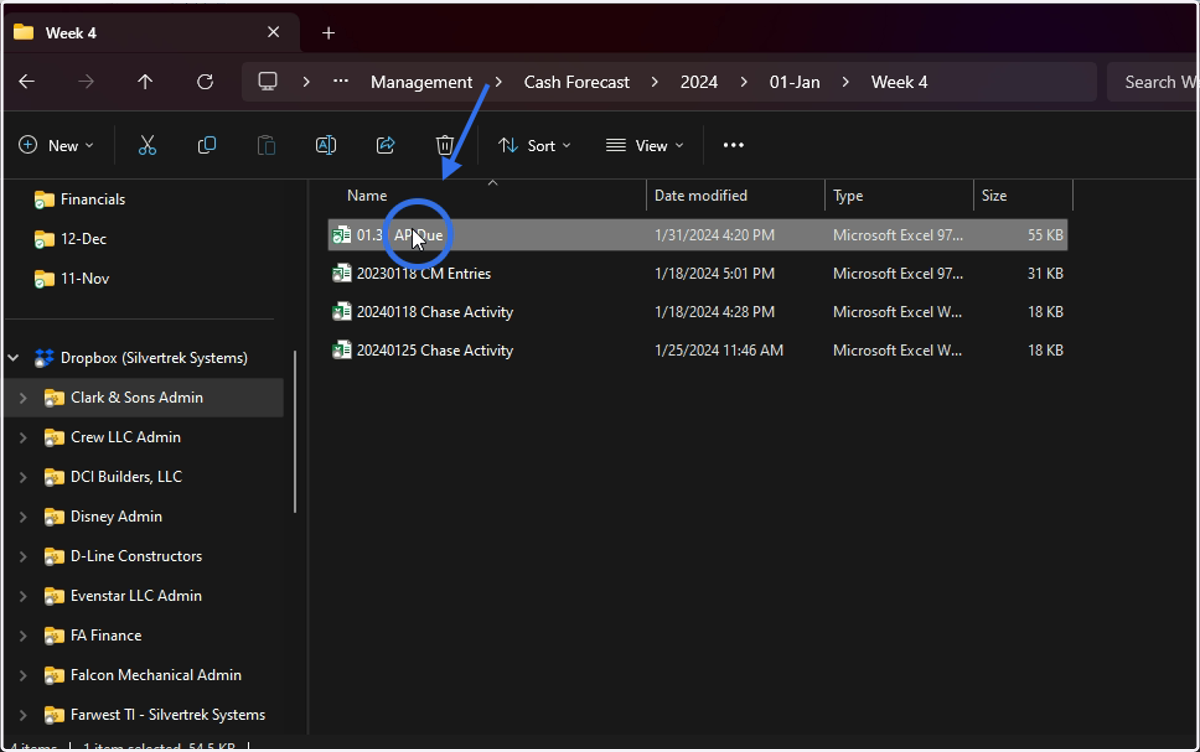
Task: Click 01-Jan in the address bar
Action: (x=795, y=82)
